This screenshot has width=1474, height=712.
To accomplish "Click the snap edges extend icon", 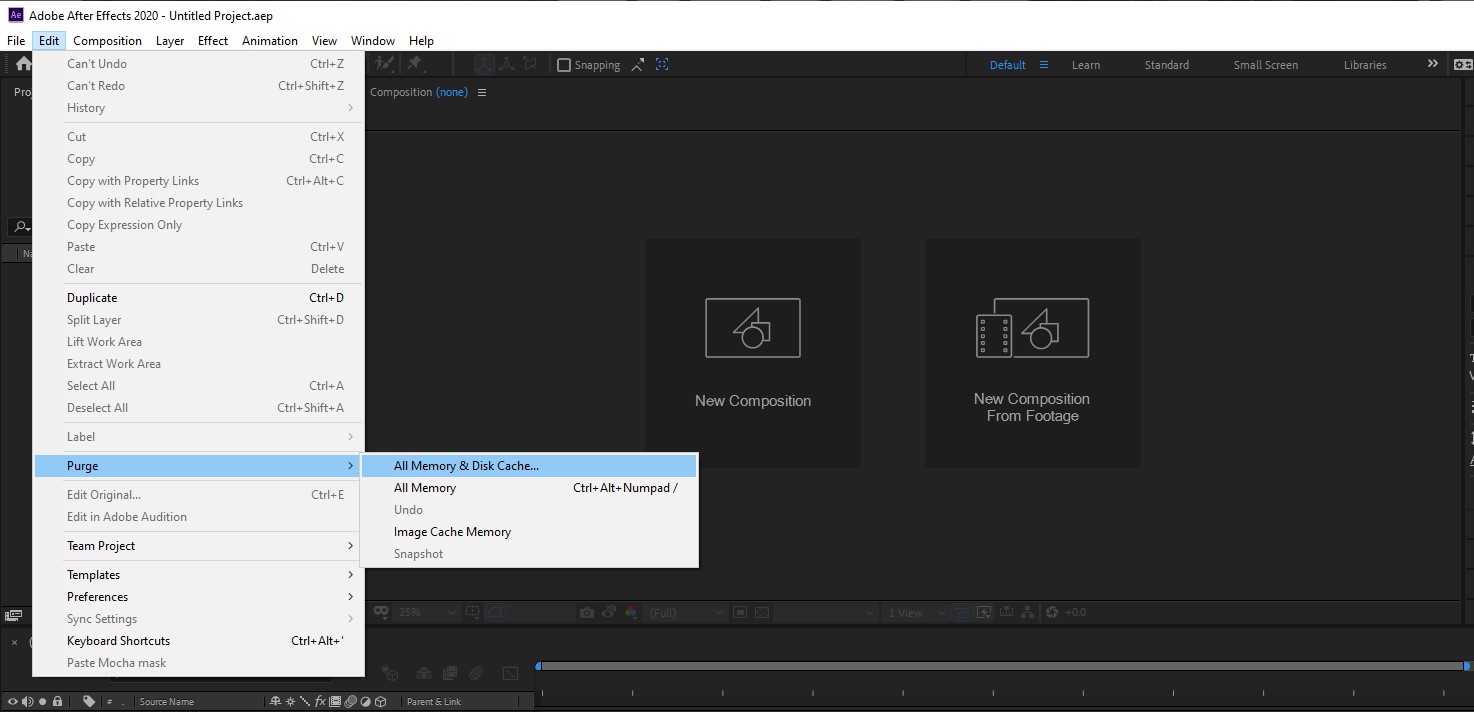I will [637, 65].
